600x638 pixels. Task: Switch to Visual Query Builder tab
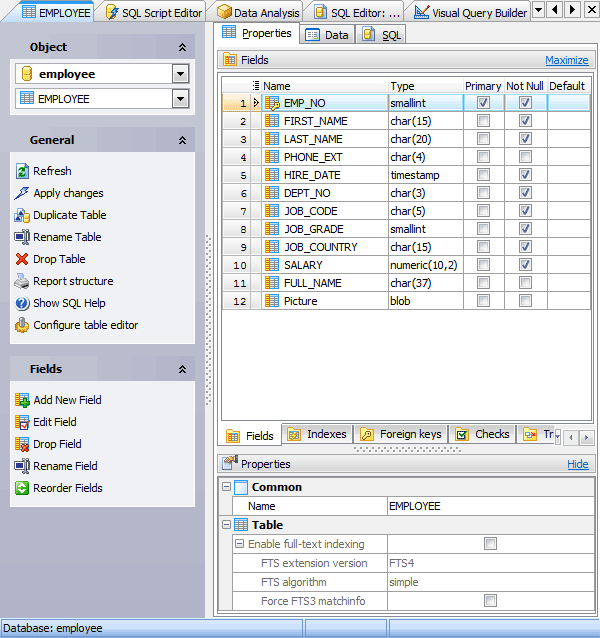tap(470, 13)
